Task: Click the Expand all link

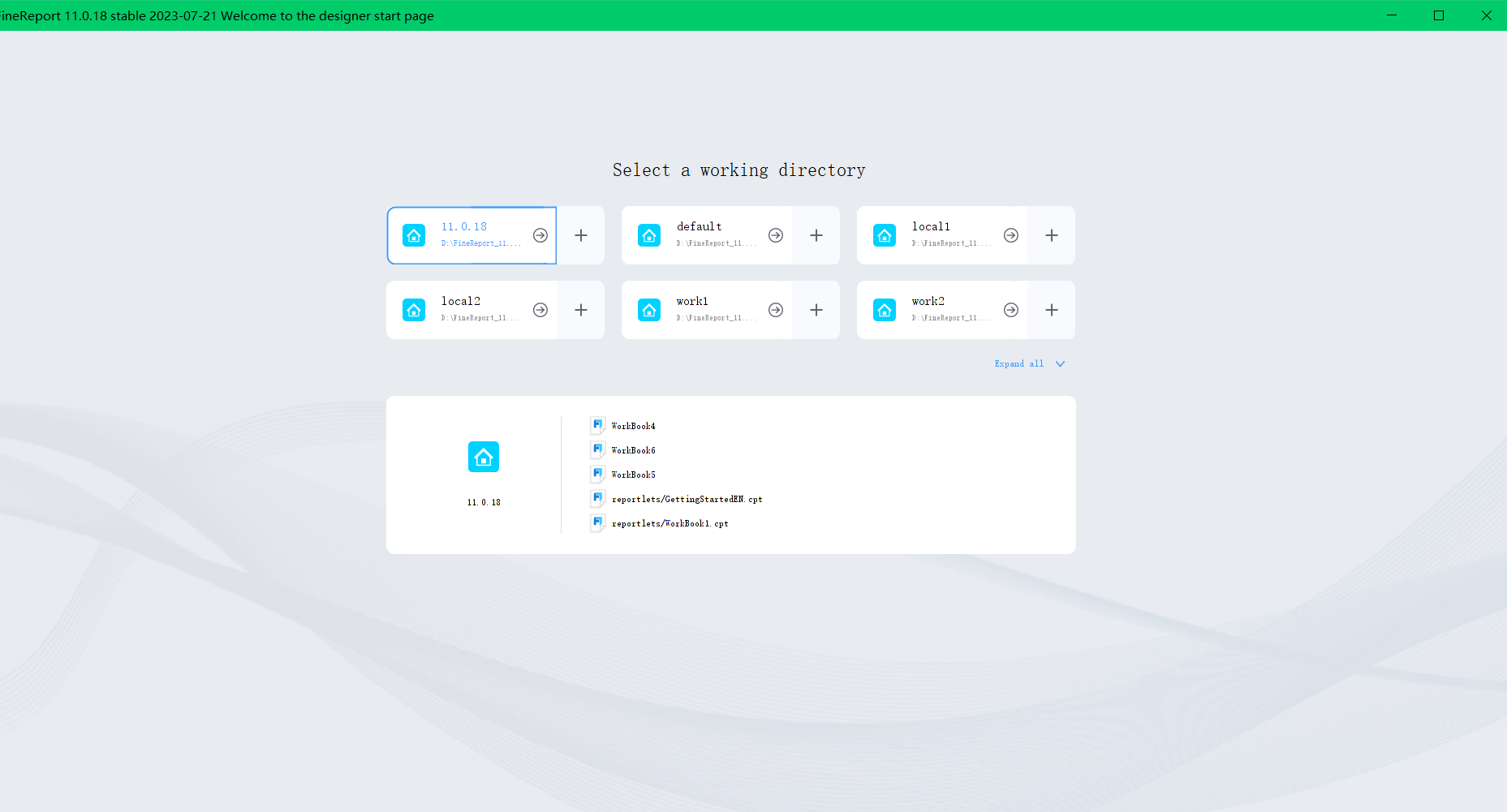Action: click(x=1019, y=363)
